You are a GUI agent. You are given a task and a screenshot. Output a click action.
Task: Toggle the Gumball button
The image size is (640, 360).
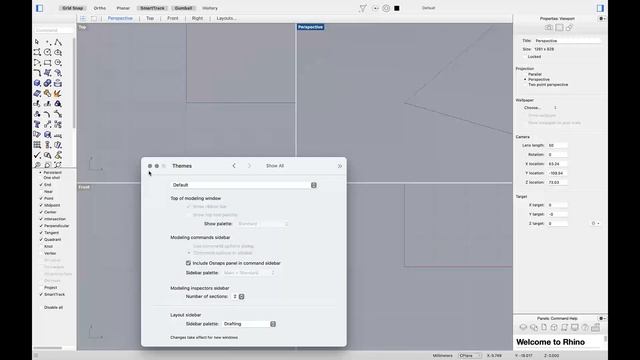[x=183, y=8]
